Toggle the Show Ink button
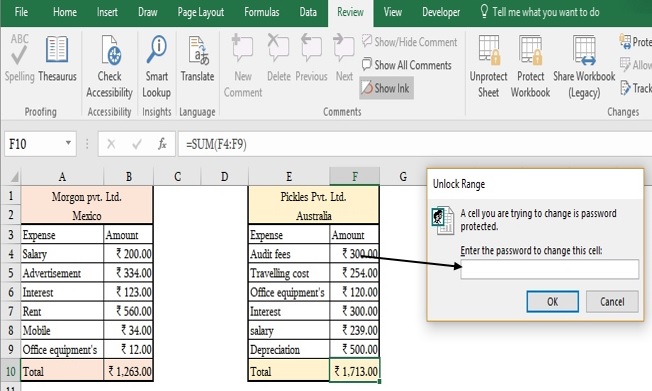The height and width of the screenshot is (391, 652). (386, 88)
